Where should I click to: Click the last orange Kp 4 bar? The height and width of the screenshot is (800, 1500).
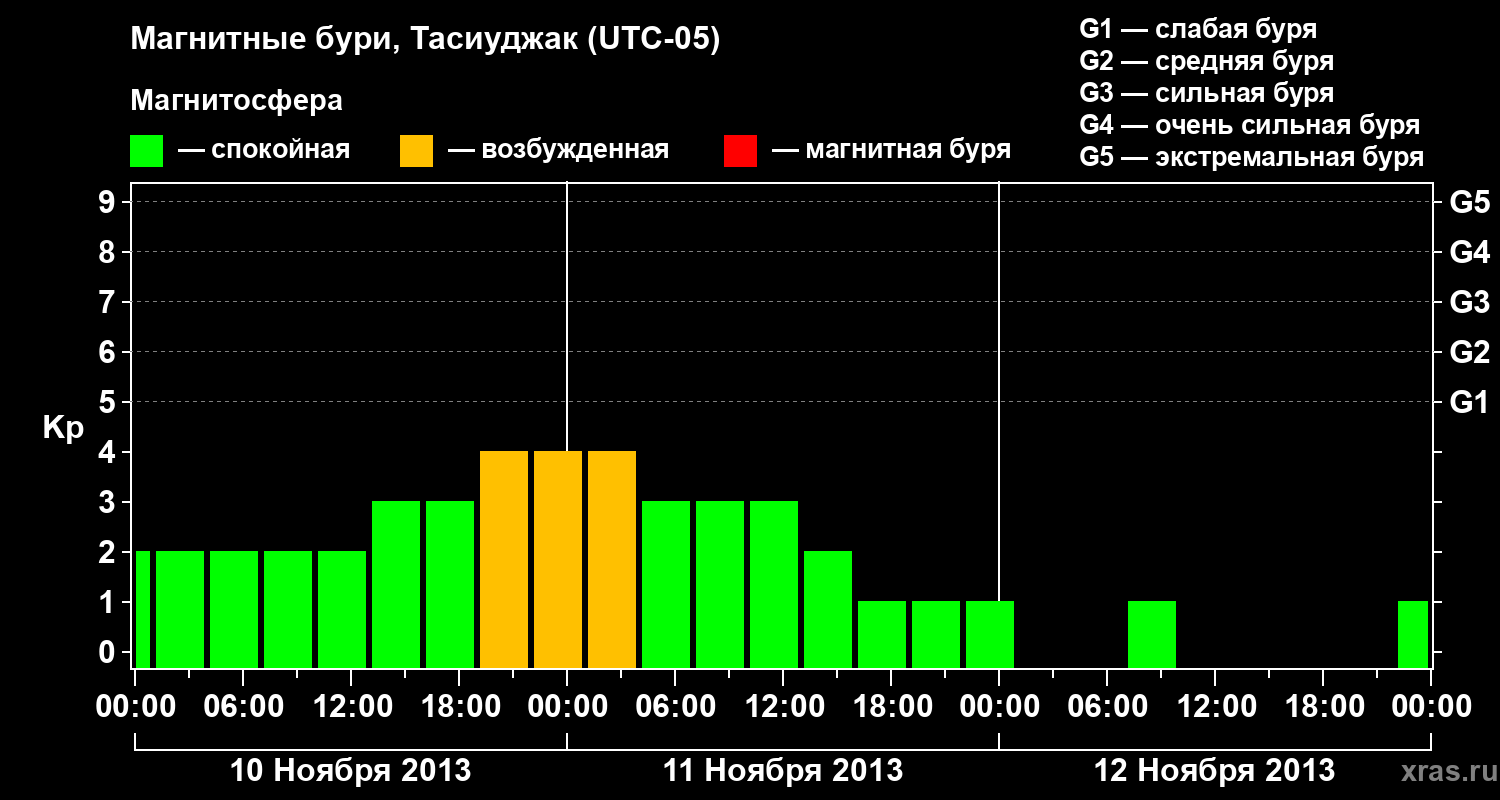(612, 559)
